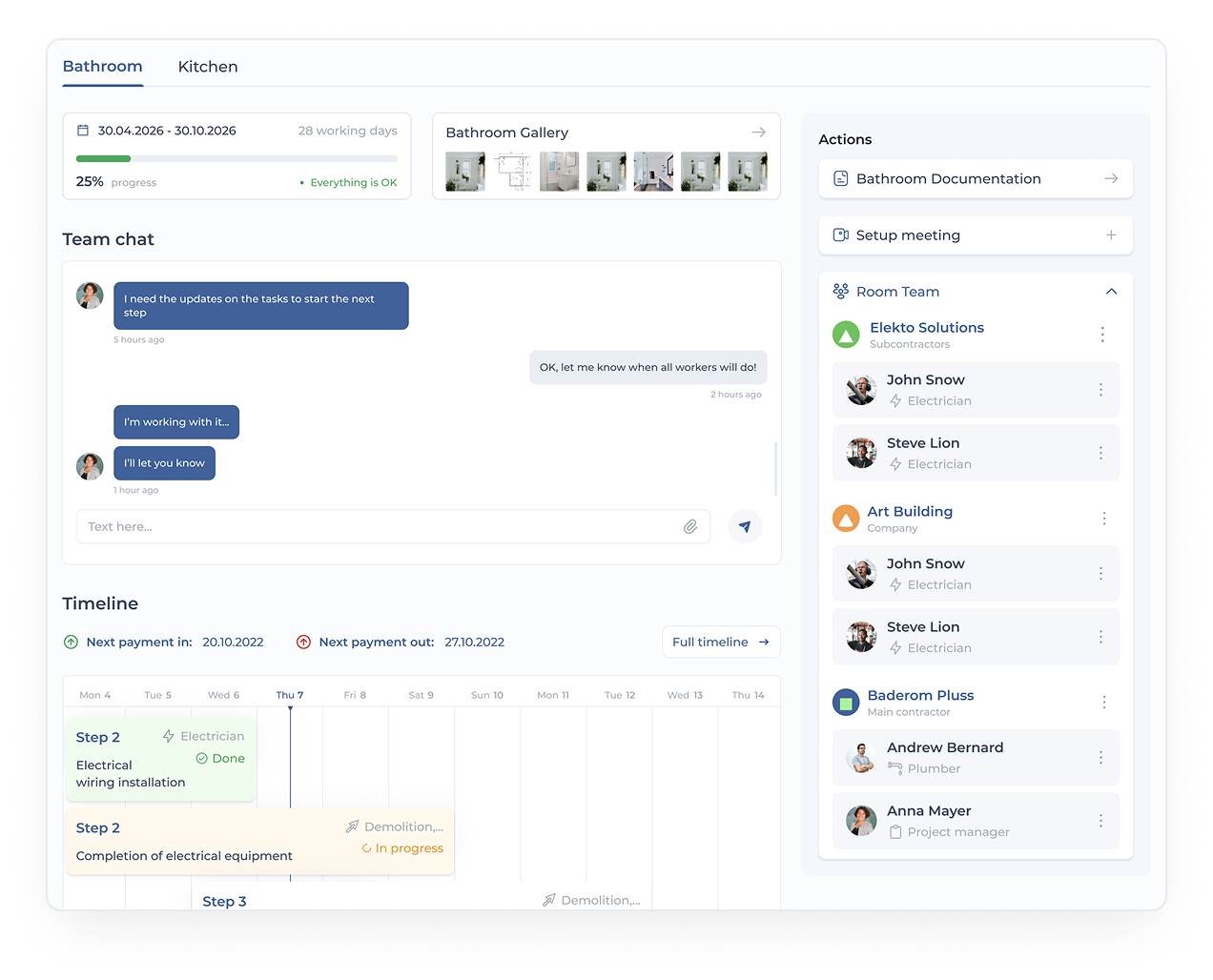
Task: Click the blue Baderom Pluss logo
Action: [x=846, y=703]
